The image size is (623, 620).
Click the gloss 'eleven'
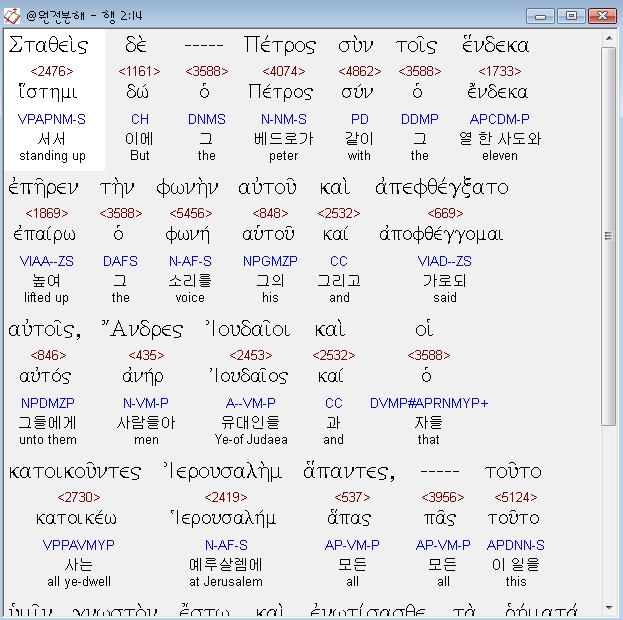coord(500,155)
